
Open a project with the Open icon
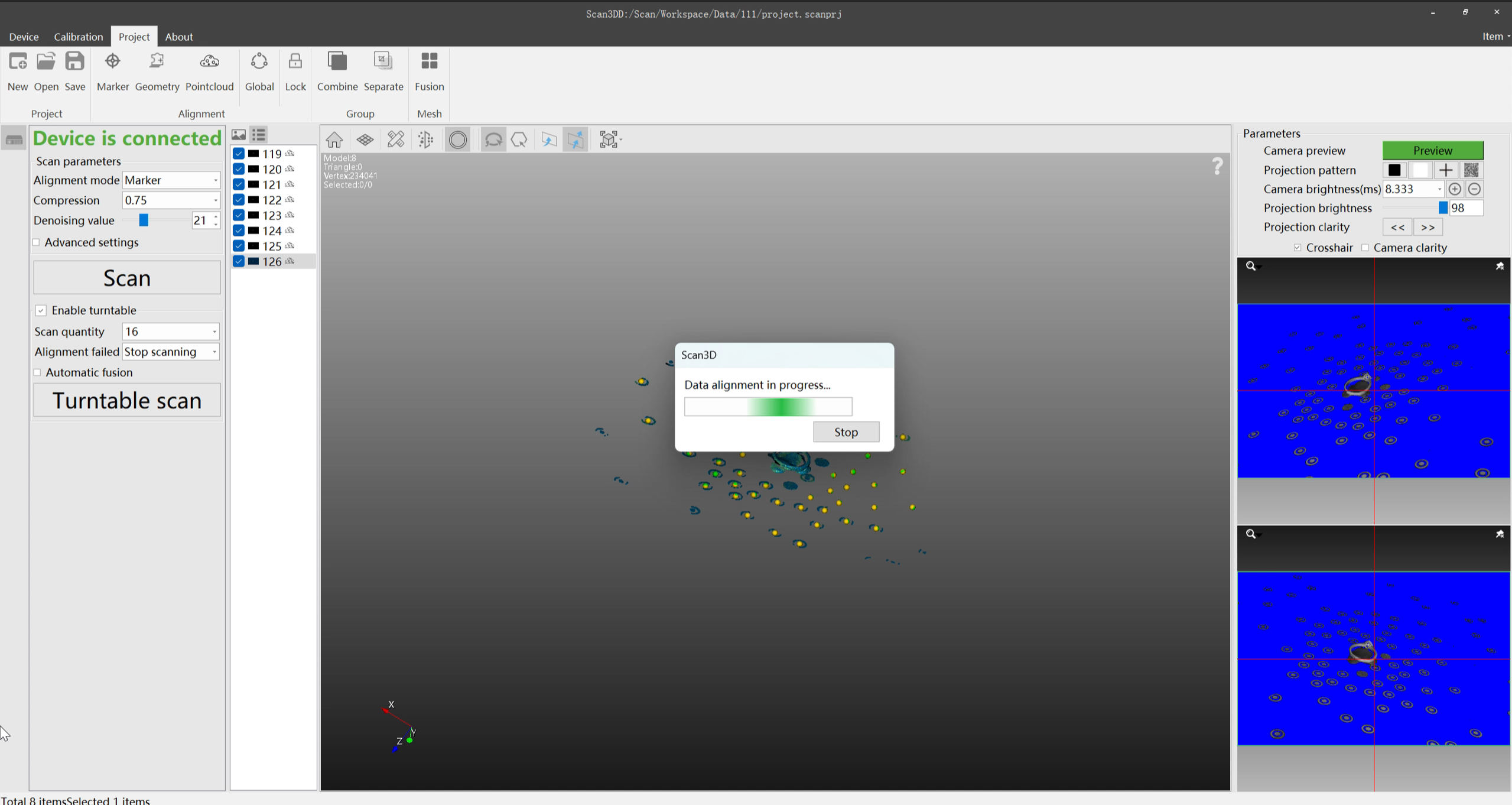[46, 61]
